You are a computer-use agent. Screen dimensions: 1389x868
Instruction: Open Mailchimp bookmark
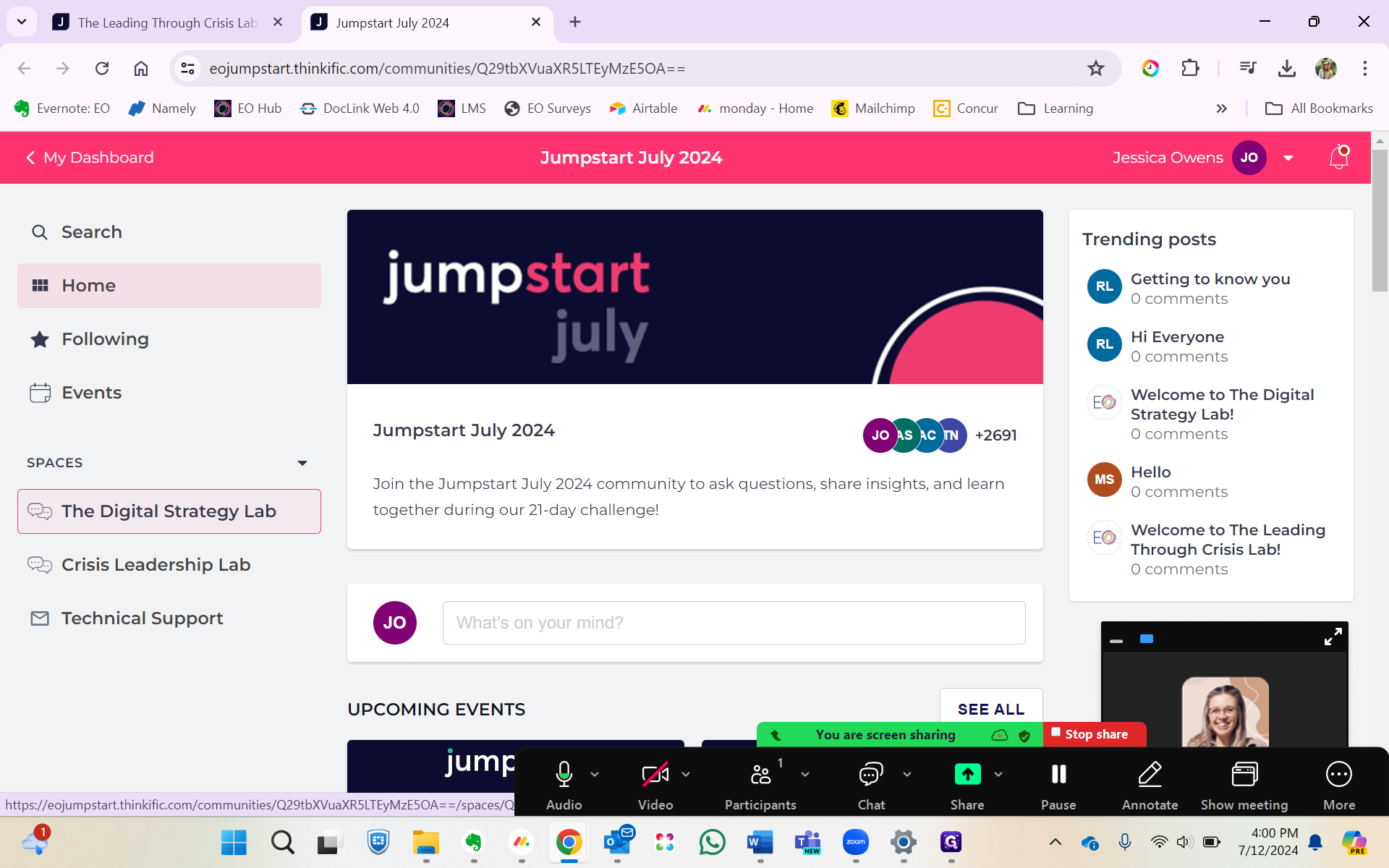click(x=873, y=109)
